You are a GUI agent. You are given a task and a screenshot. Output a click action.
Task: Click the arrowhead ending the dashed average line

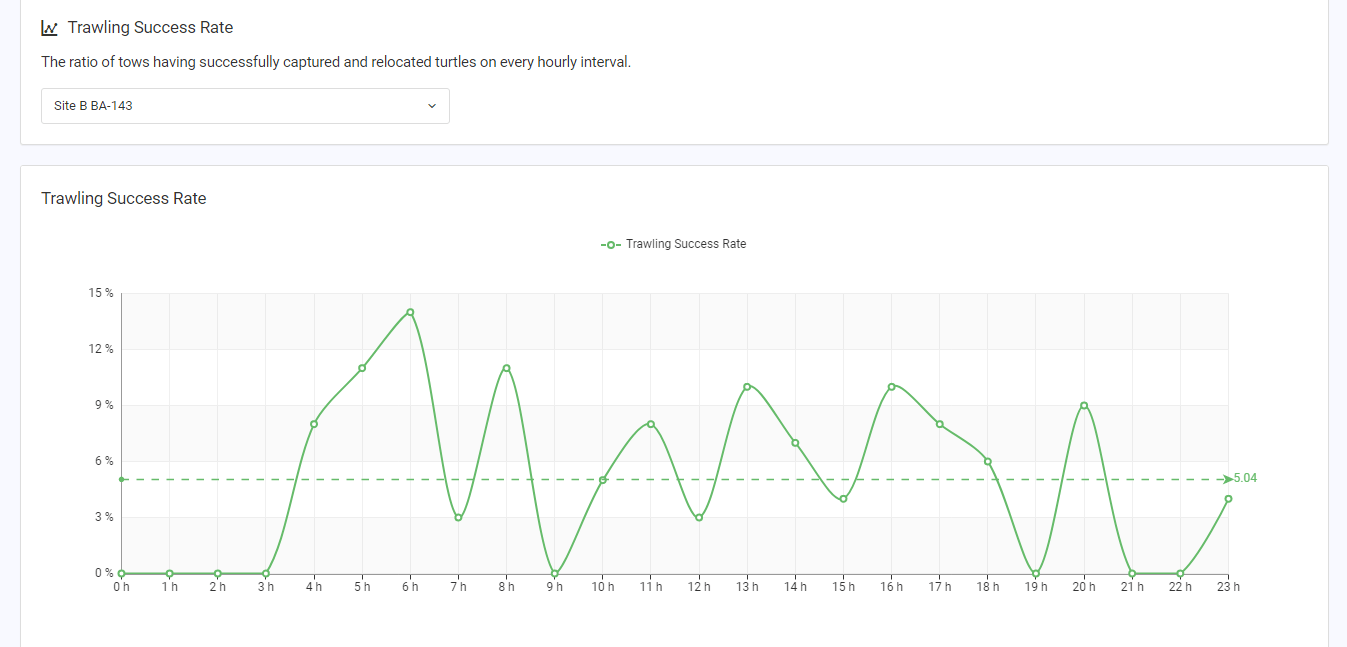pyautogui.click(x=1228, y=480)
